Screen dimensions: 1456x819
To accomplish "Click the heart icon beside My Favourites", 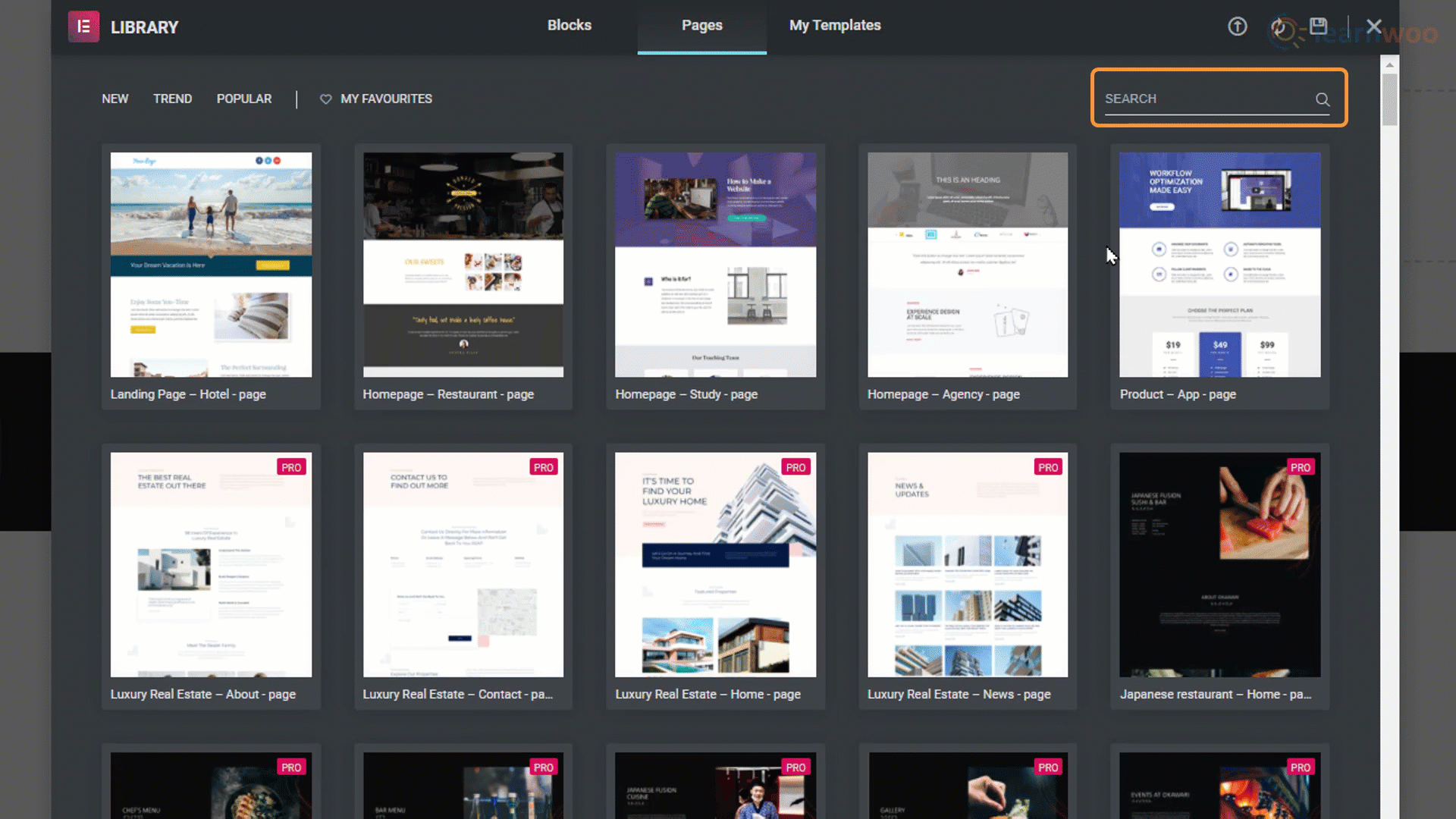I will 325,99.
